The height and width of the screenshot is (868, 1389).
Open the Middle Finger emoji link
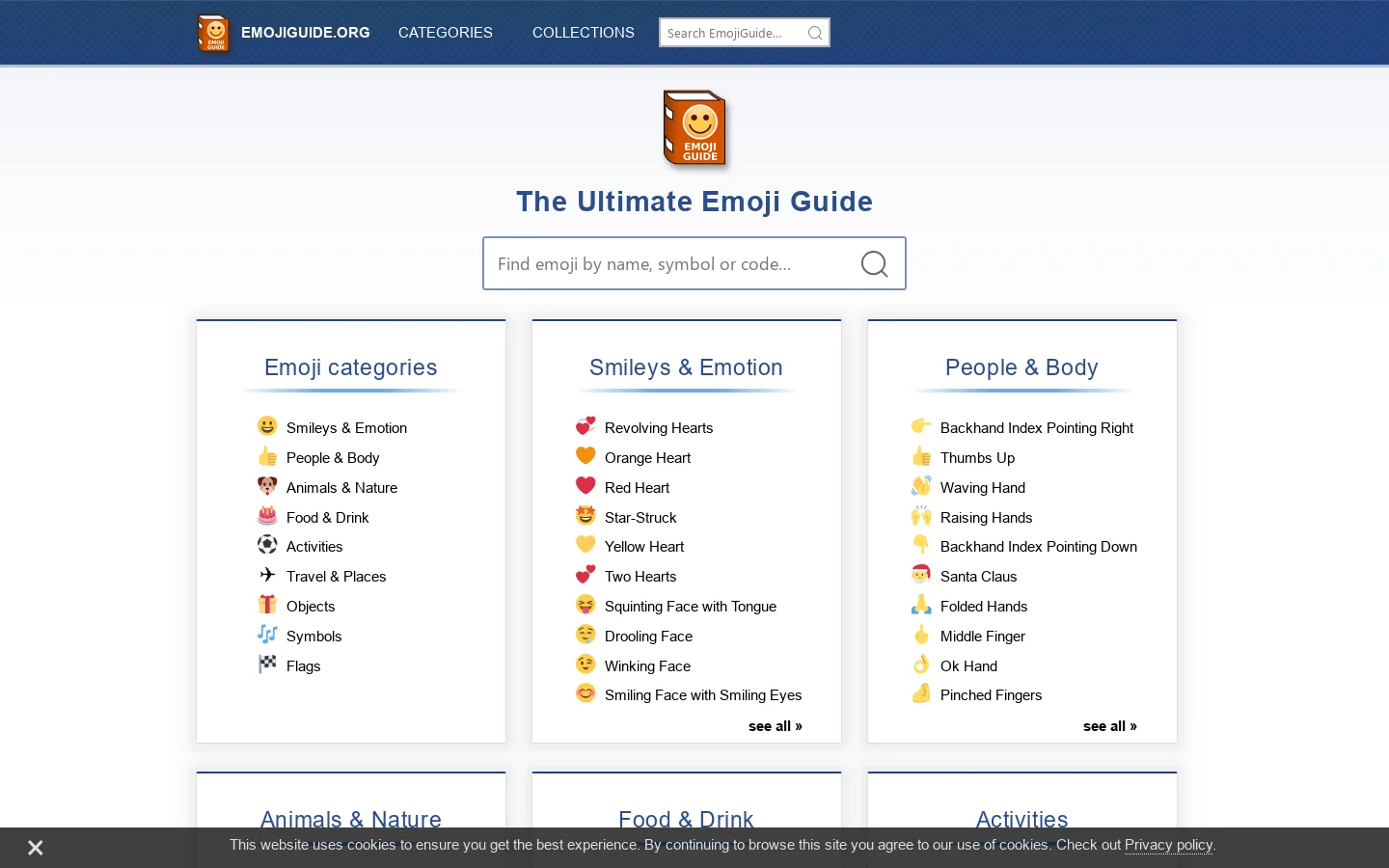(x=983, y=637)
